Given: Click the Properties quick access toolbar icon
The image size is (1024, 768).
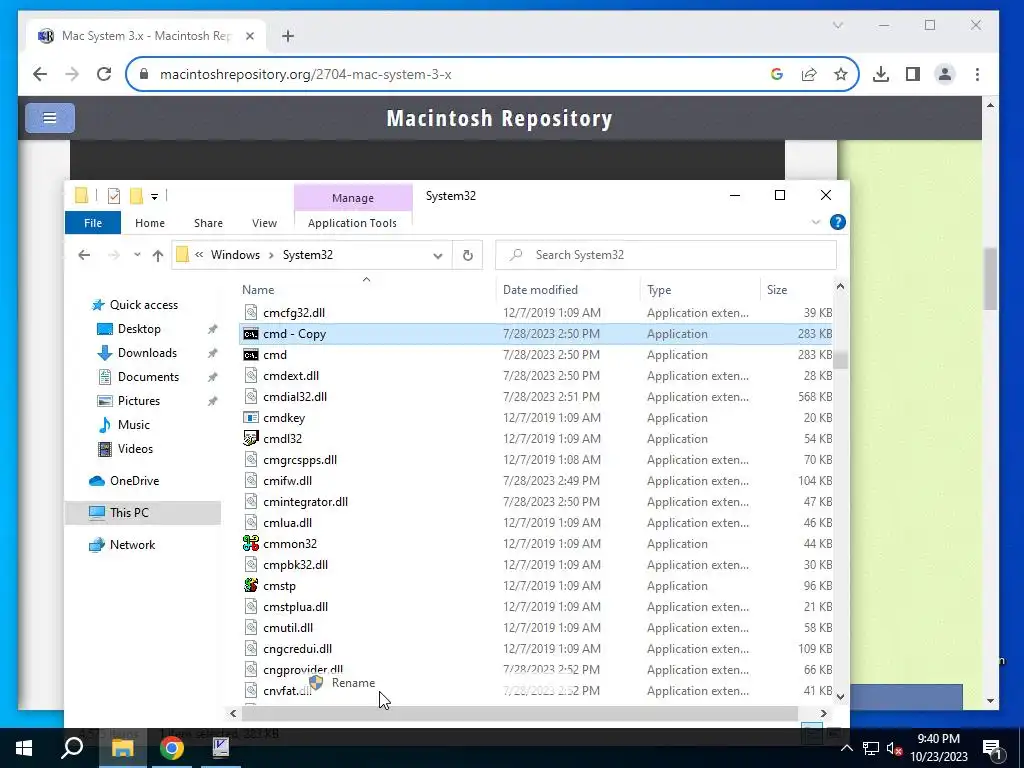Looking at the screenshot, I should [114, 195].
